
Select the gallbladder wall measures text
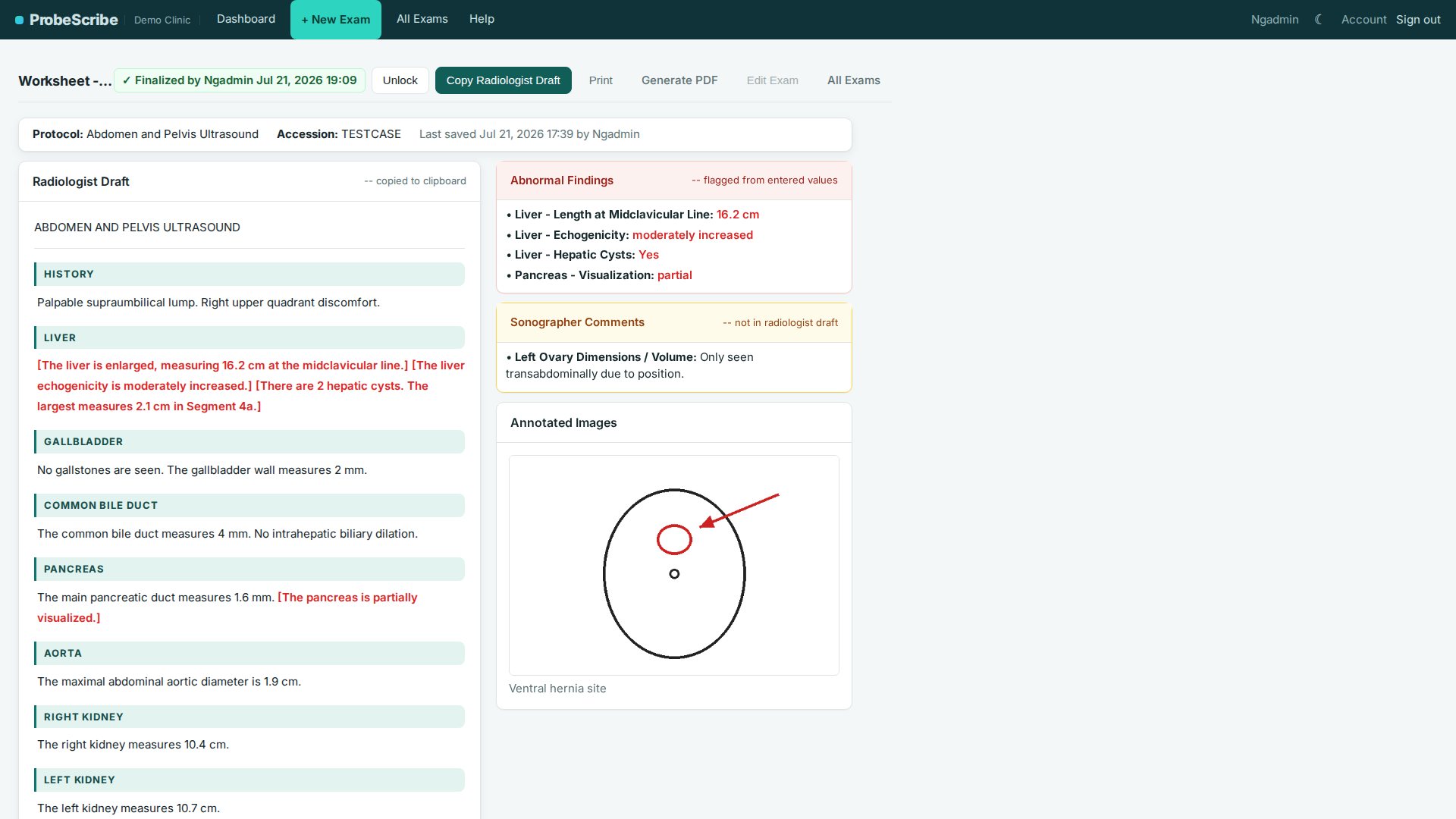click(x=267, y=470)
